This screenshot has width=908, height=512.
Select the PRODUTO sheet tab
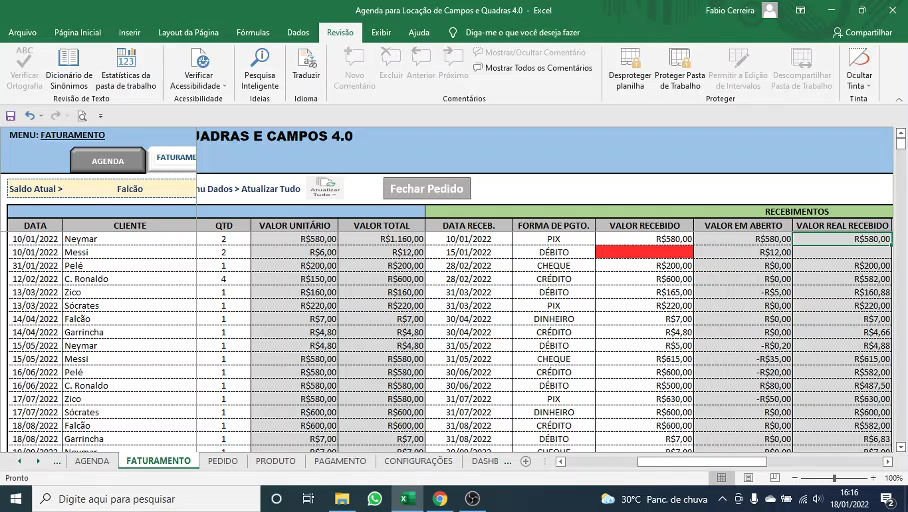[276, 461]
